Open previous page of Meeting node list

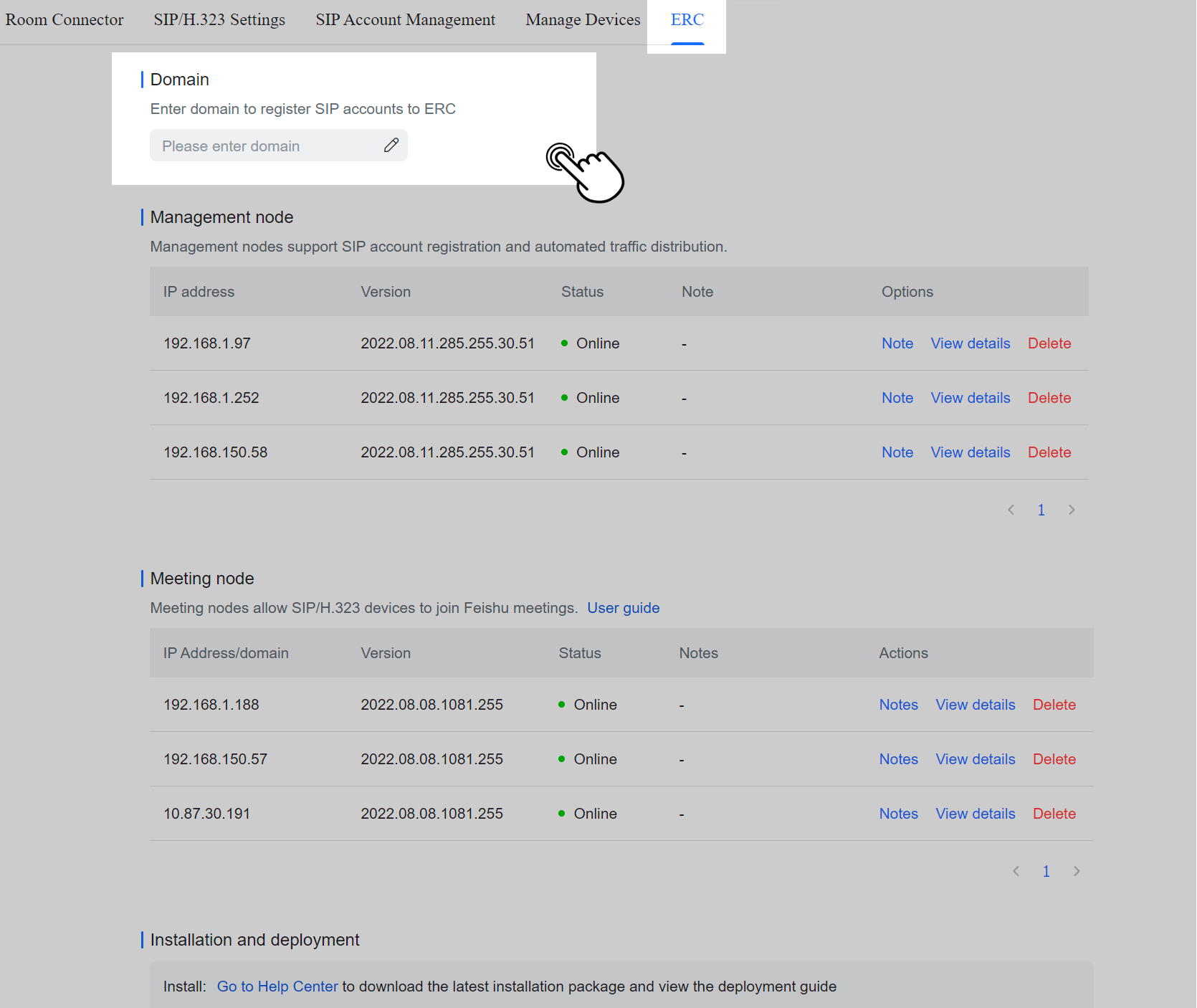point(1016,871)
